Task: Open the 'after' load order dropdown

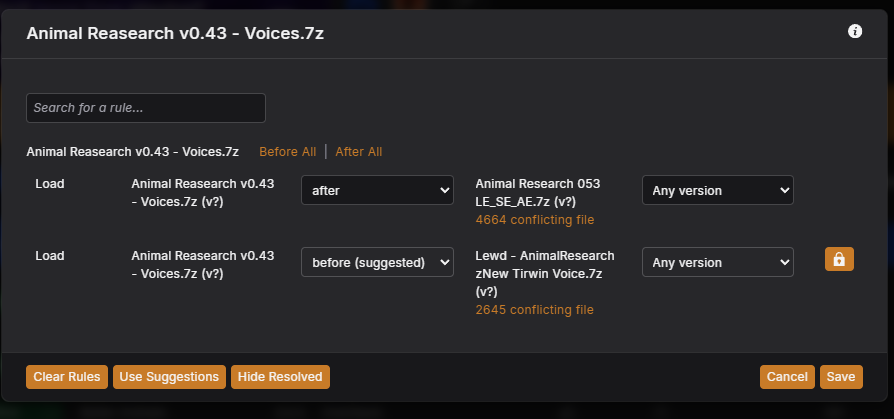Action: 377,190
